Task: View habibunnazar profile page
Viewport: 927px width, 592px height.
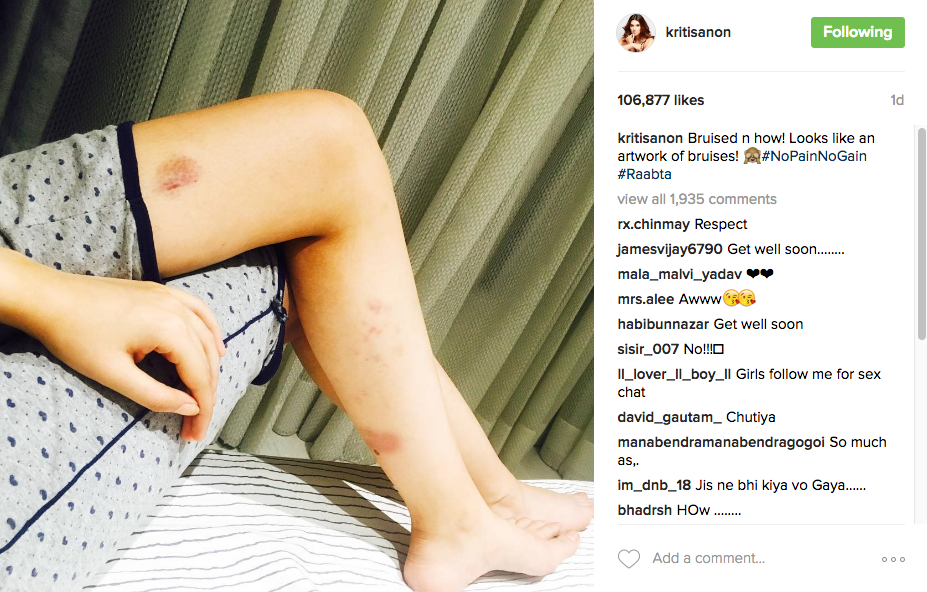Action: [663, 325]
